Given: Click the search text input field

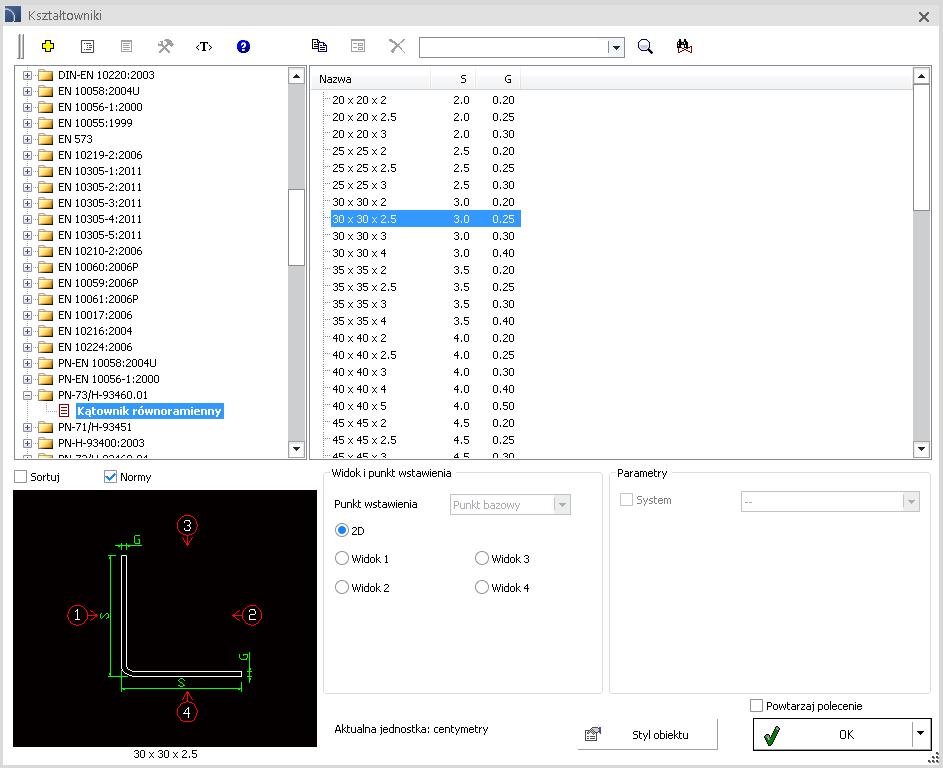Looking at the screenshot, I should pos(513,48).
